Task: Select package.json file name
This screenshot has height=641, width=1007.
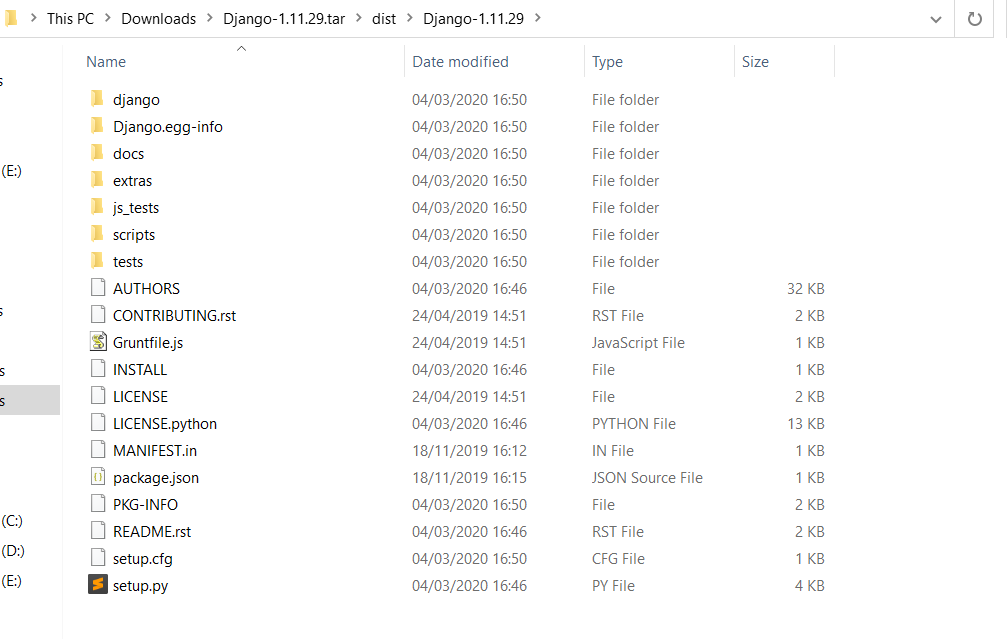Action: (156, 477)
